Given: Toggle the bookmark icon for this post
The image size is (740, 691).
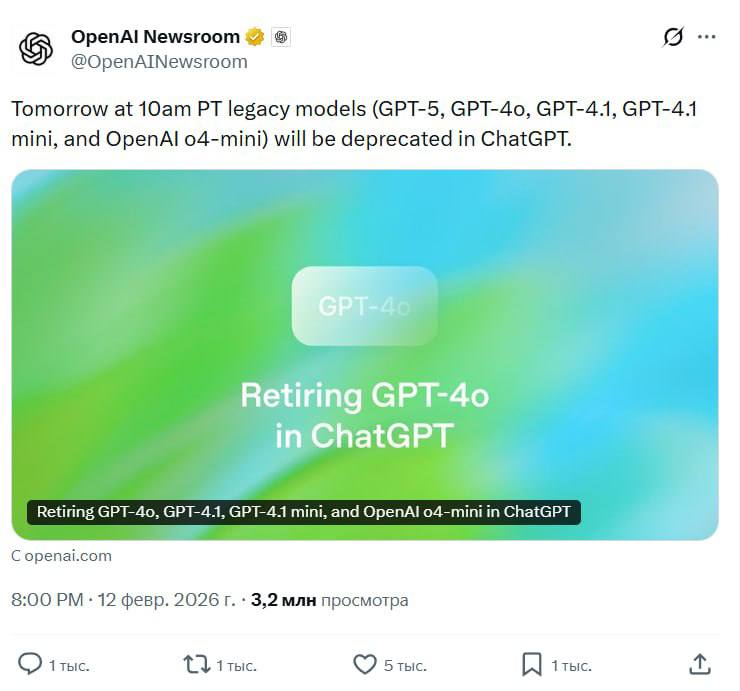Looking at the screenshot, I should (x=531, y=664).
